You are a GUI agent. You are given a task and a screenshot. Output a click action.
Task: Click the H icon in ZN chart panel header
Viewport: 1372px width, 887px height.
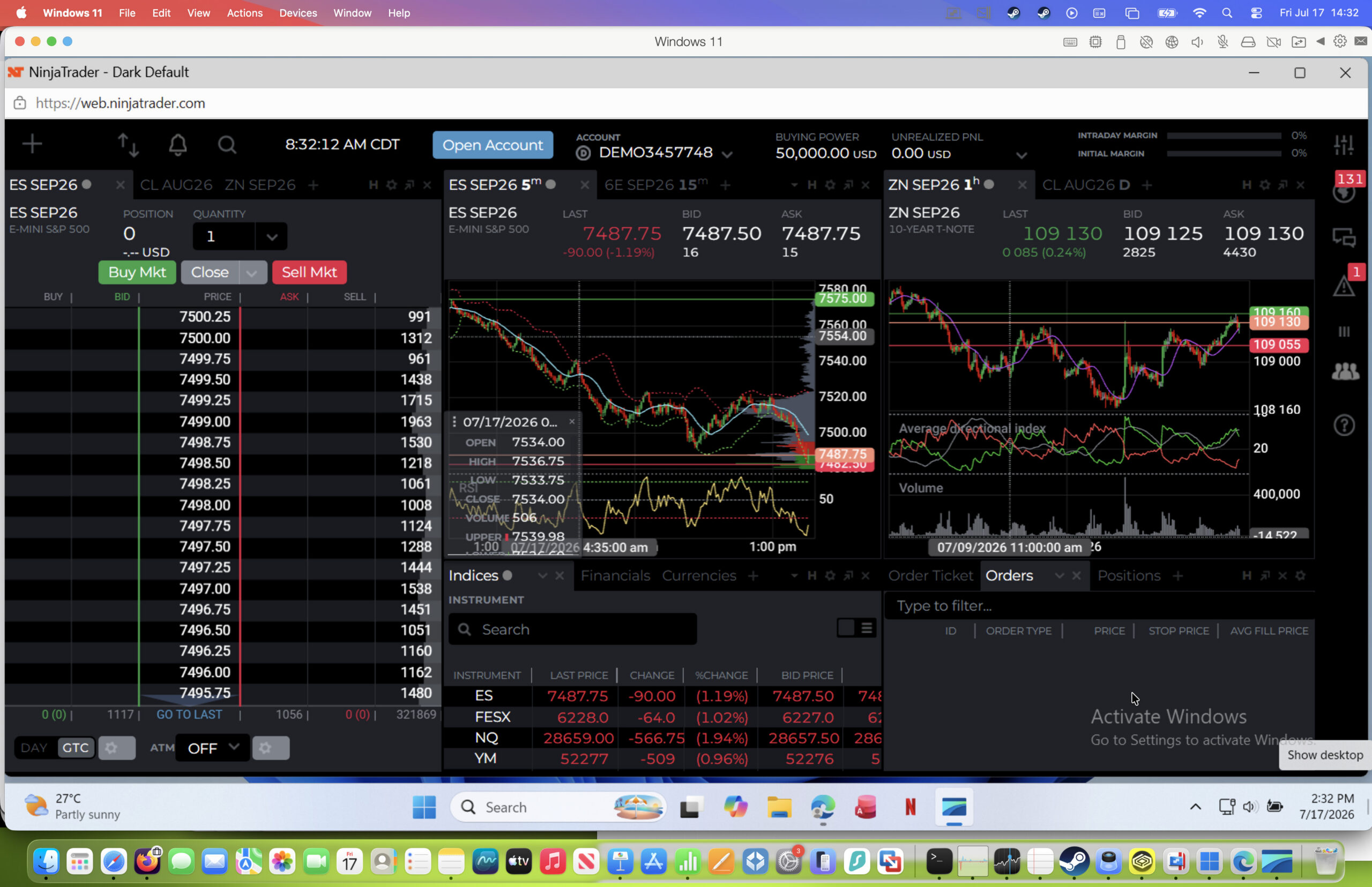coord(1247,185)
